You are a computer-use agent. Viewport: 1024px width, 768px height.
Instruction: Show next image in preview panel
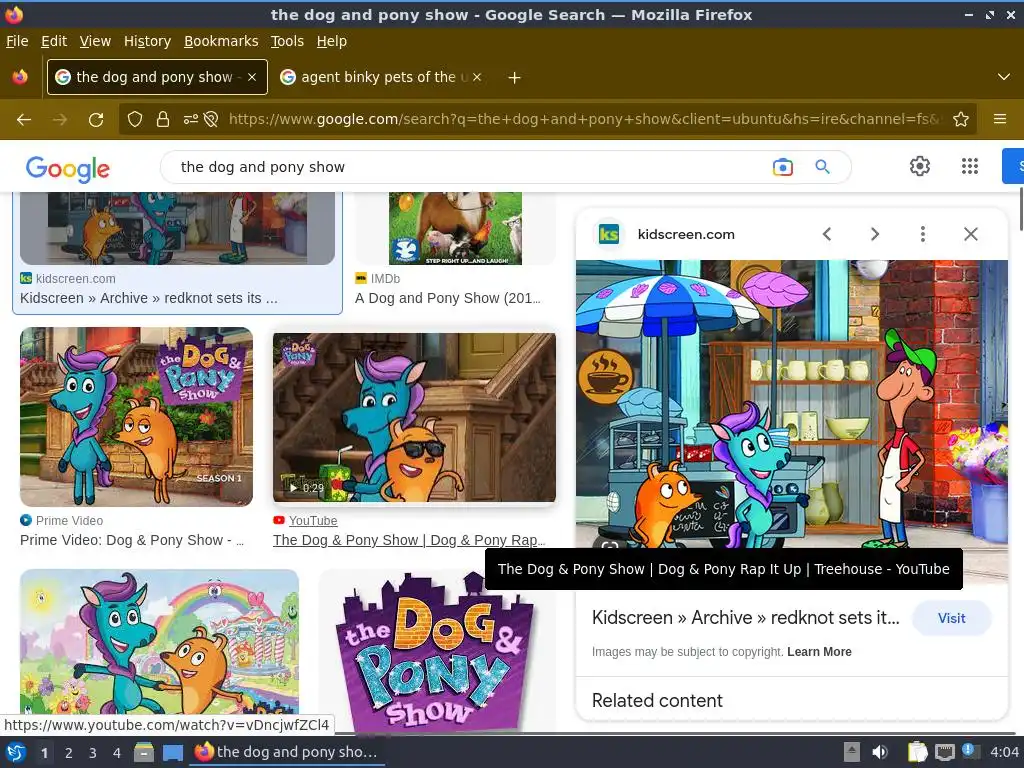pos(874,234)
